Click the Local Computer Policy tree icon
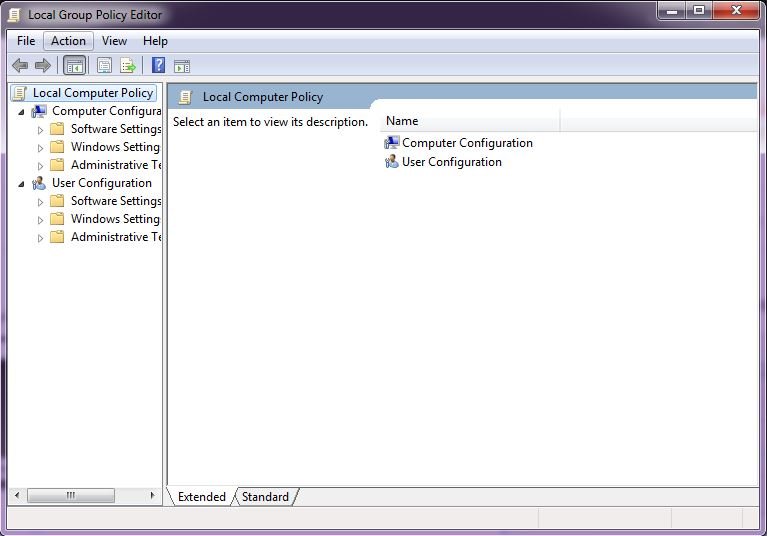 pyautogui.click(x=20, y=93)
